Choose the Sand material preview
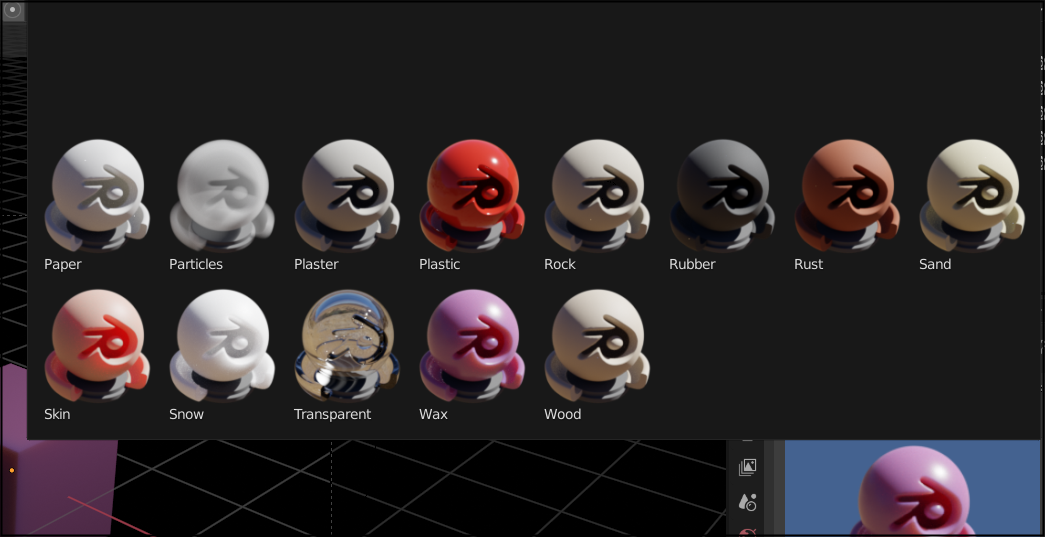 pos(972,196)
